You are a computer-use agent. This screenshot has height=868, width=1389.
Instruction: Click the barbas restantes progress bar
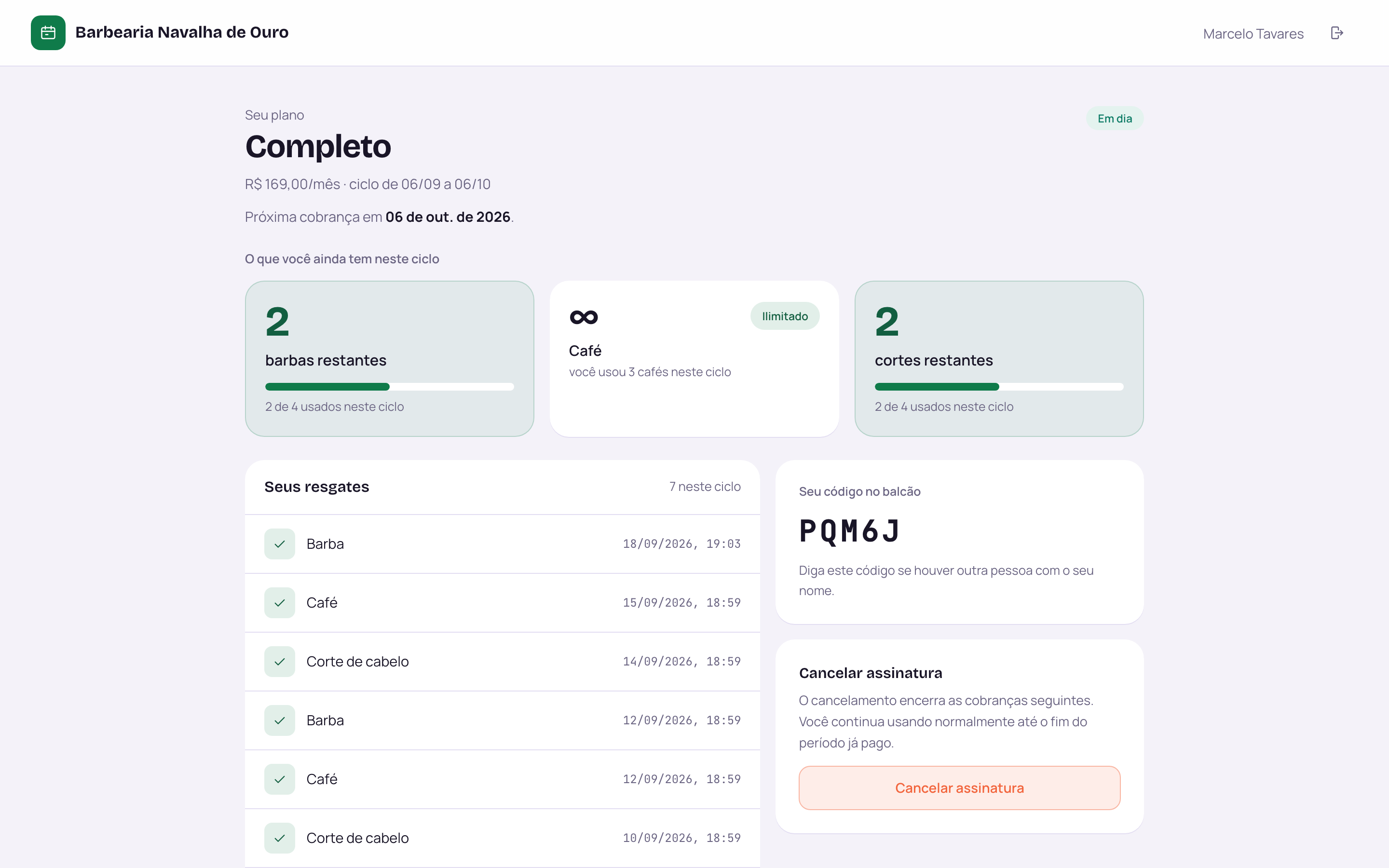pos(389,386)
